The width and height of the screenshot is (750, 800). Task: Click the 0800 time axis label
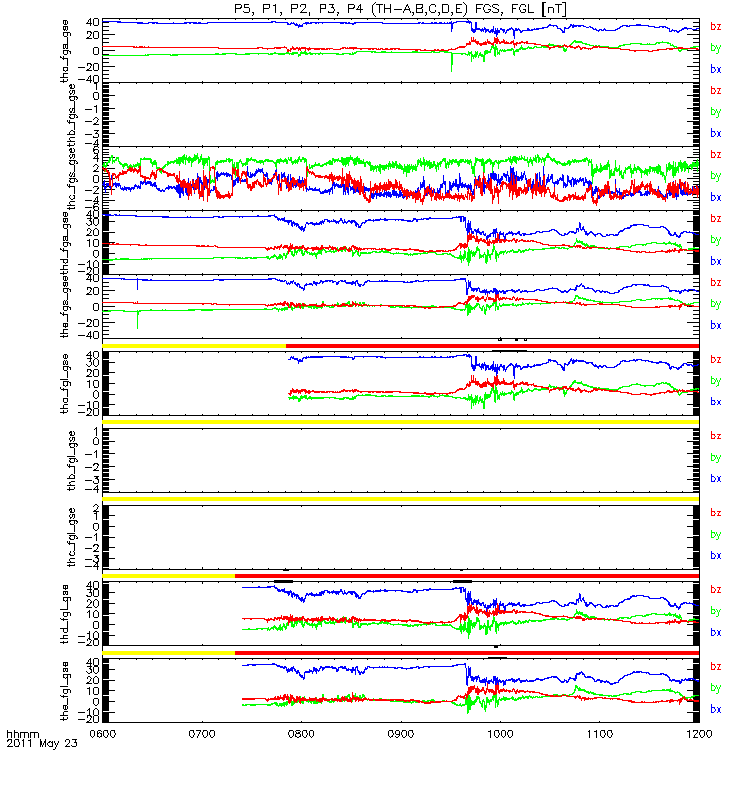click(x=302, y=734)
